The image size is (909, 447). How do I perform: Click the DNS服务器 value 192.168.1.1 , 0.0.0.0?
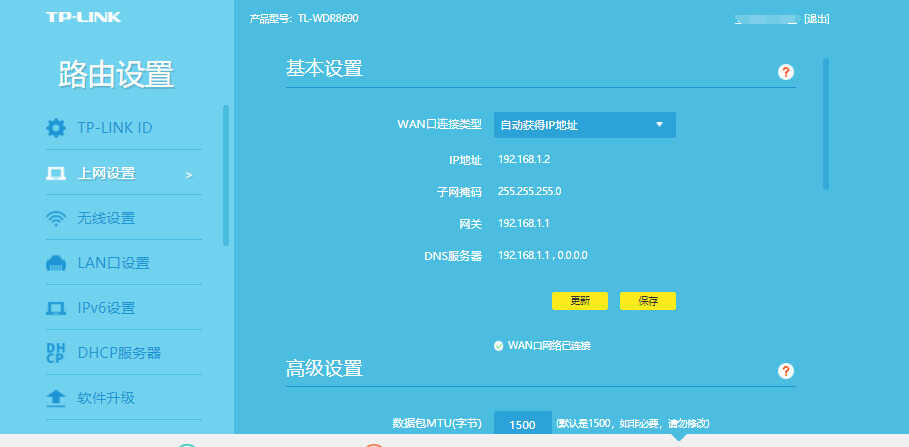[543, 255]
